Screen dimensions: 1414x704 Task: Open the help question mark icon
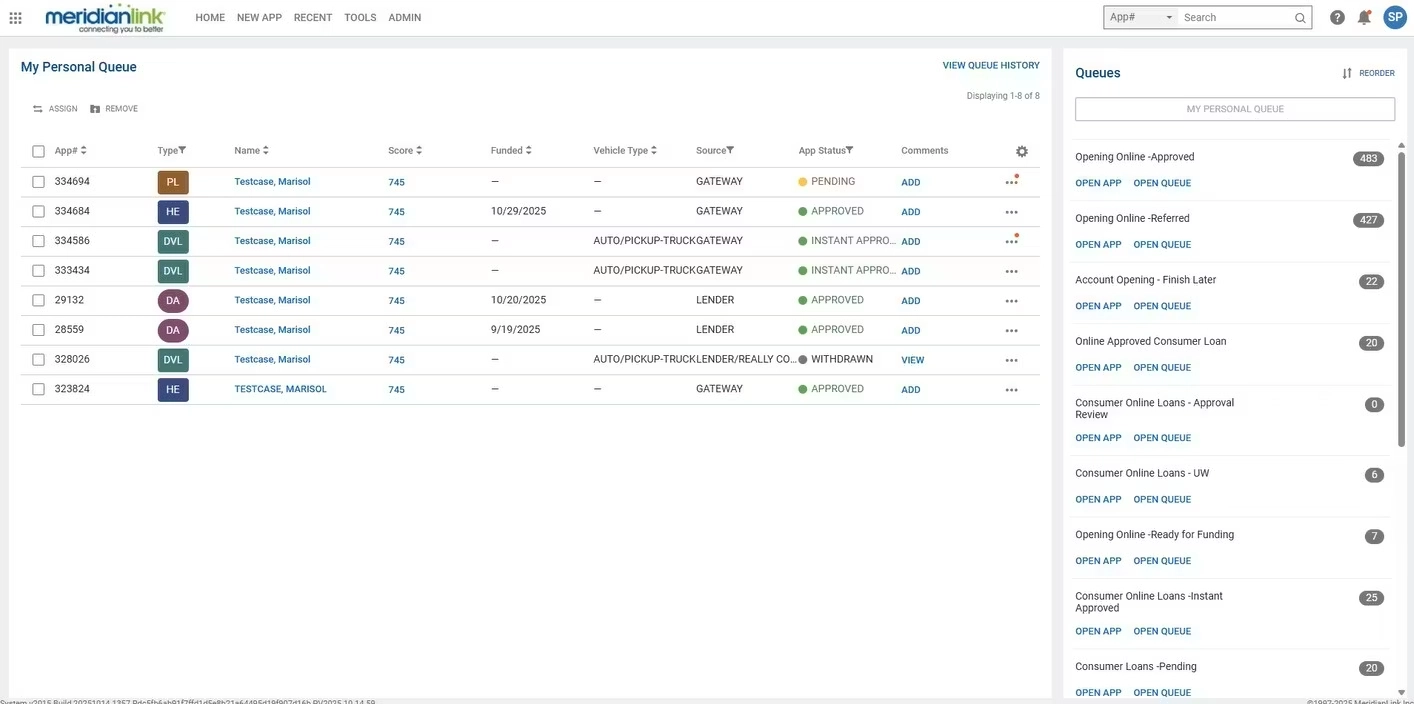pos(1337,17)
